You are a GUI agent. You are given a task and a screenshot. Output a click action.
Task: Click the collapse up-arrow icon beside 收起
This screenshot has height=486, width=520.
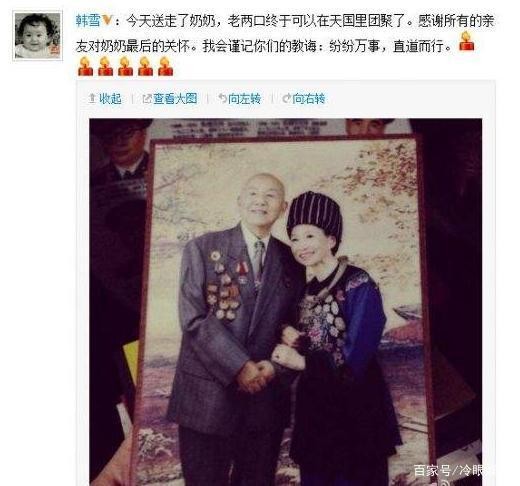pyautogui.click(x=92, y=98)
